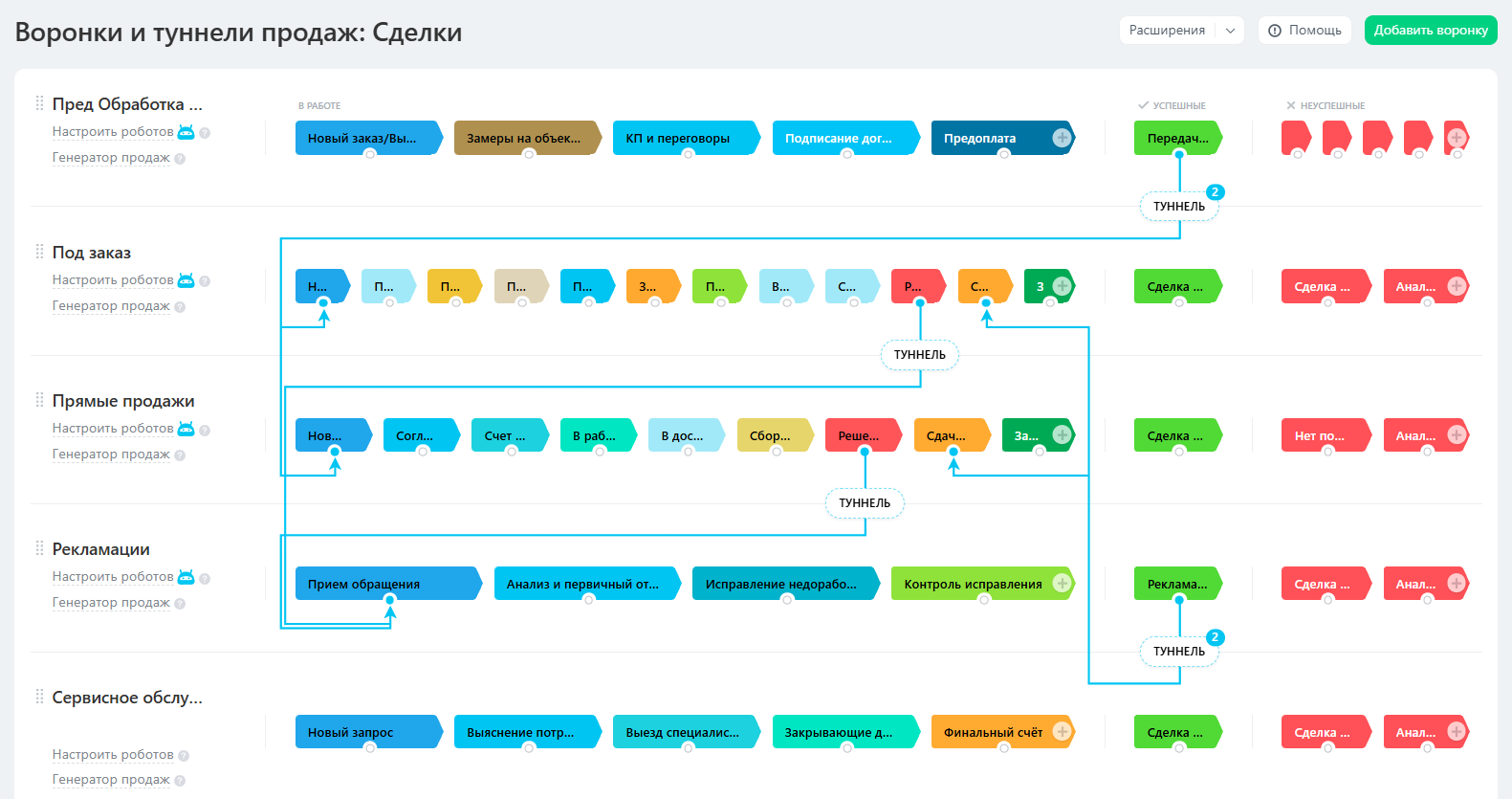Open help hint beside Настроить роботов in Пред Обработка

(x=205, y=133)
